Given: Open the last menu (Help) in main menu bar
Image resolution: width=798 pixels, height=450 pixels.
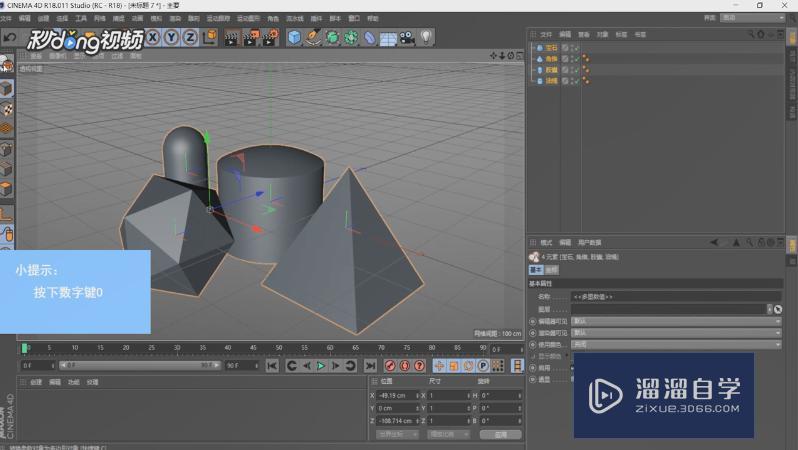Looking at the screenshot, I should [x=373, y=18].
